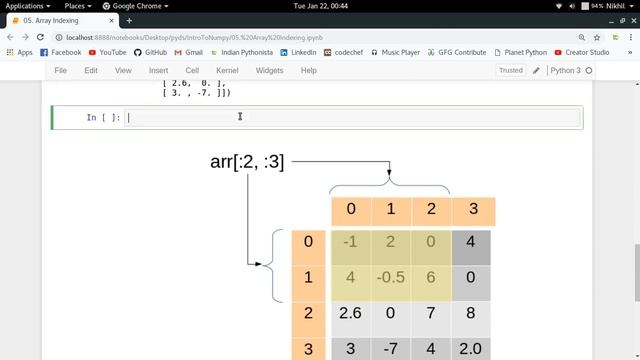The image size is (640, 360).
Task: Open the Jupyter Insert menu
Action: point(158,70)
